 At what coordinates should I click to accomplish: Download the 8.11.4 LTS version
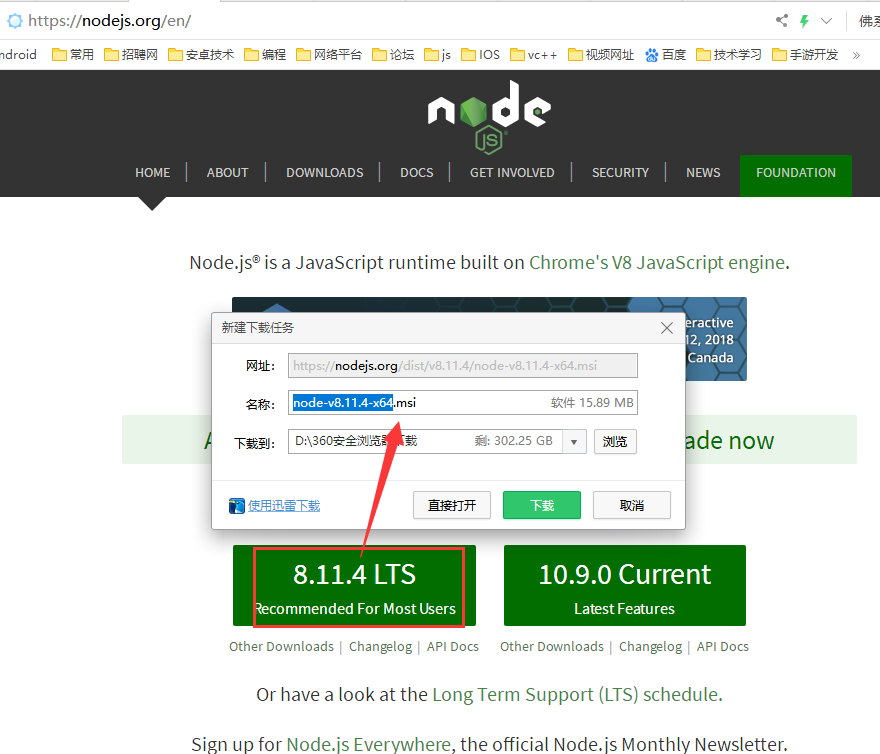[355, 586]
